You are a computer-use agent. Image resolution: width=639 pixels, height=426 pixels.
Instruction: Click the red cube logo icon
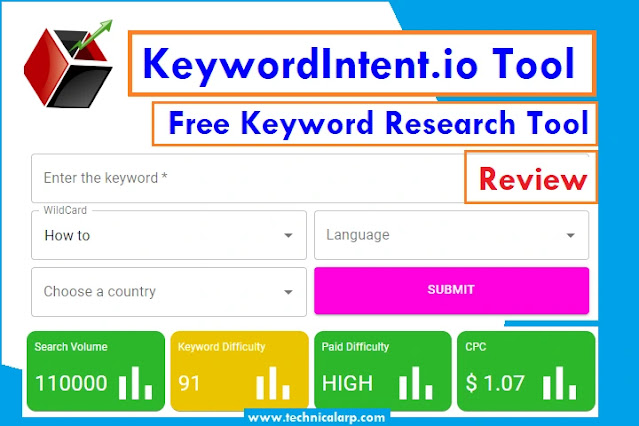68,64
